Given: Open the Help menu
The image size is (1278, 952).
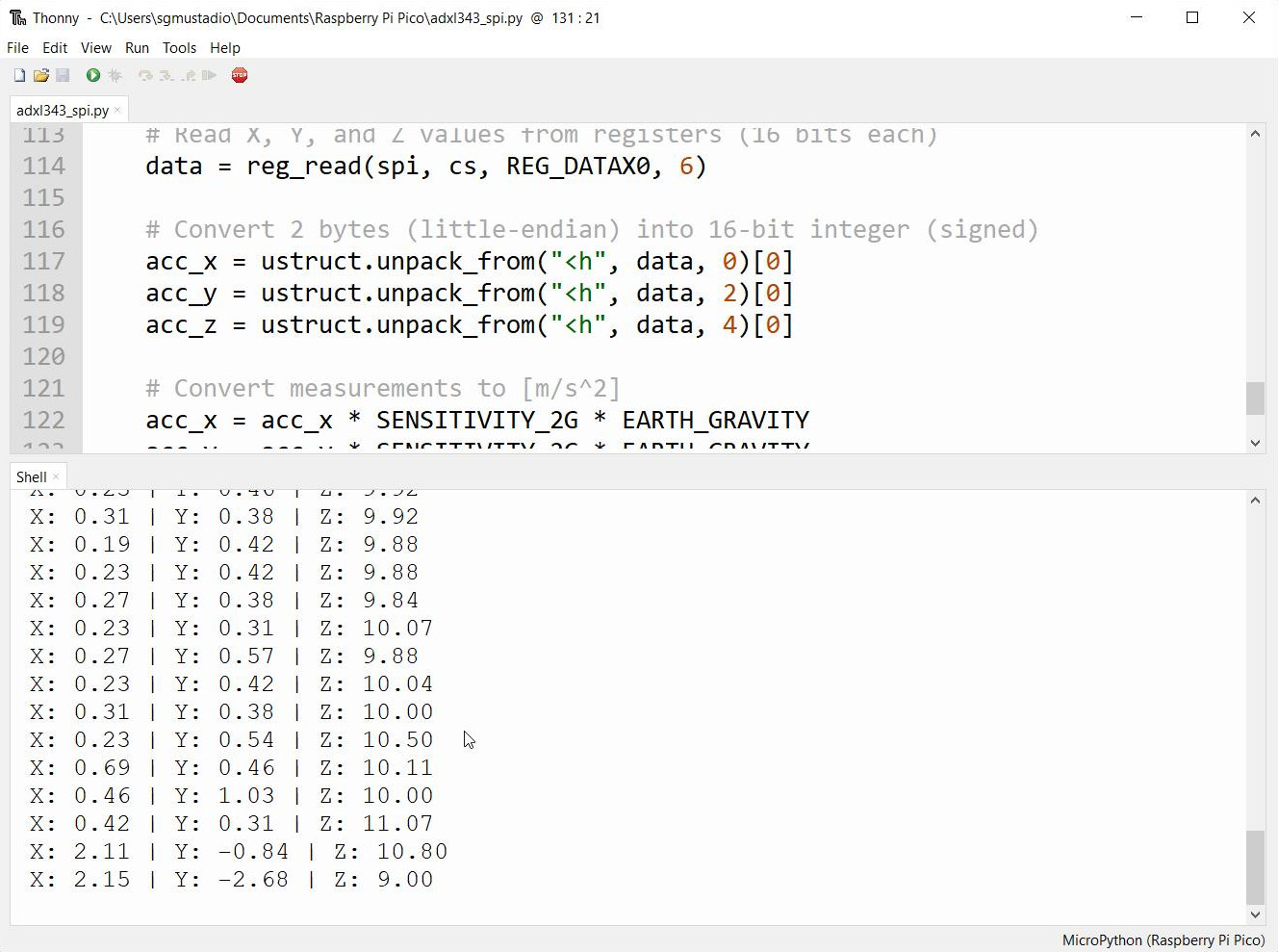Looking at the screenshot, I should click(x=224, y=47).
